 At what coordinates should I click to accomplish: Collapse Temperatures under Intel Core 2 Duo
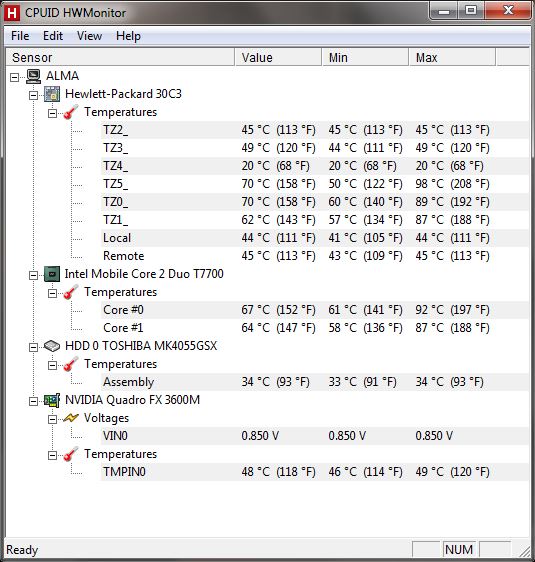(x=52, y=293)
